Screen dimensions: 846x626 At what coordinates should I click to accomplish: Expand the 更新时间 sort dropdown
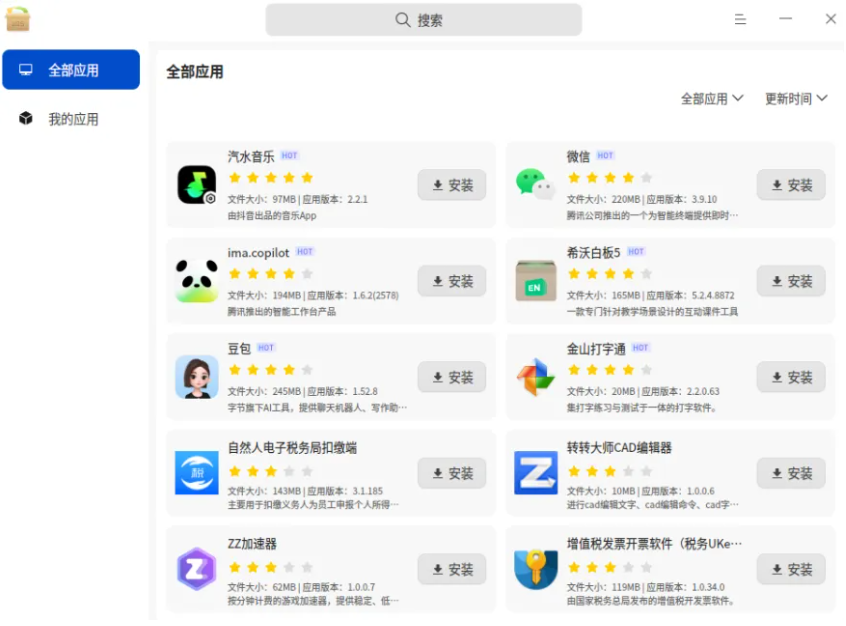796,98
